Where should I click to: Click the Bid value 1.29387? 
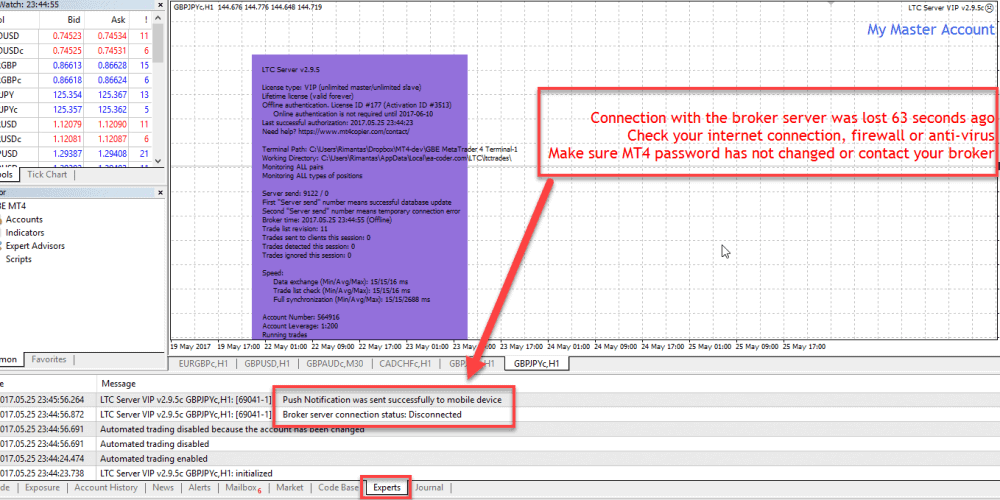pos(68,154)
